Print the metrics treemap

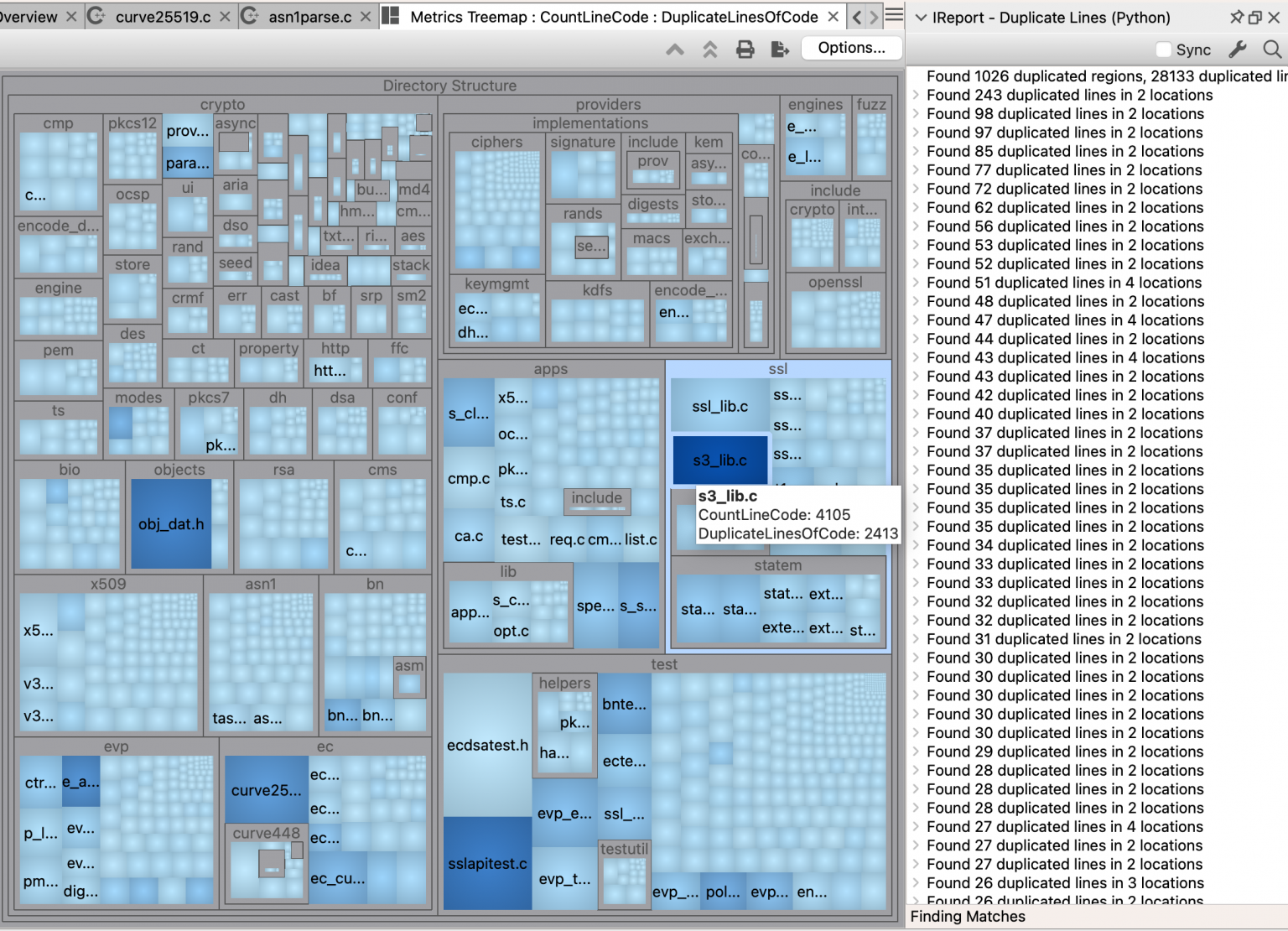(745, 49)
